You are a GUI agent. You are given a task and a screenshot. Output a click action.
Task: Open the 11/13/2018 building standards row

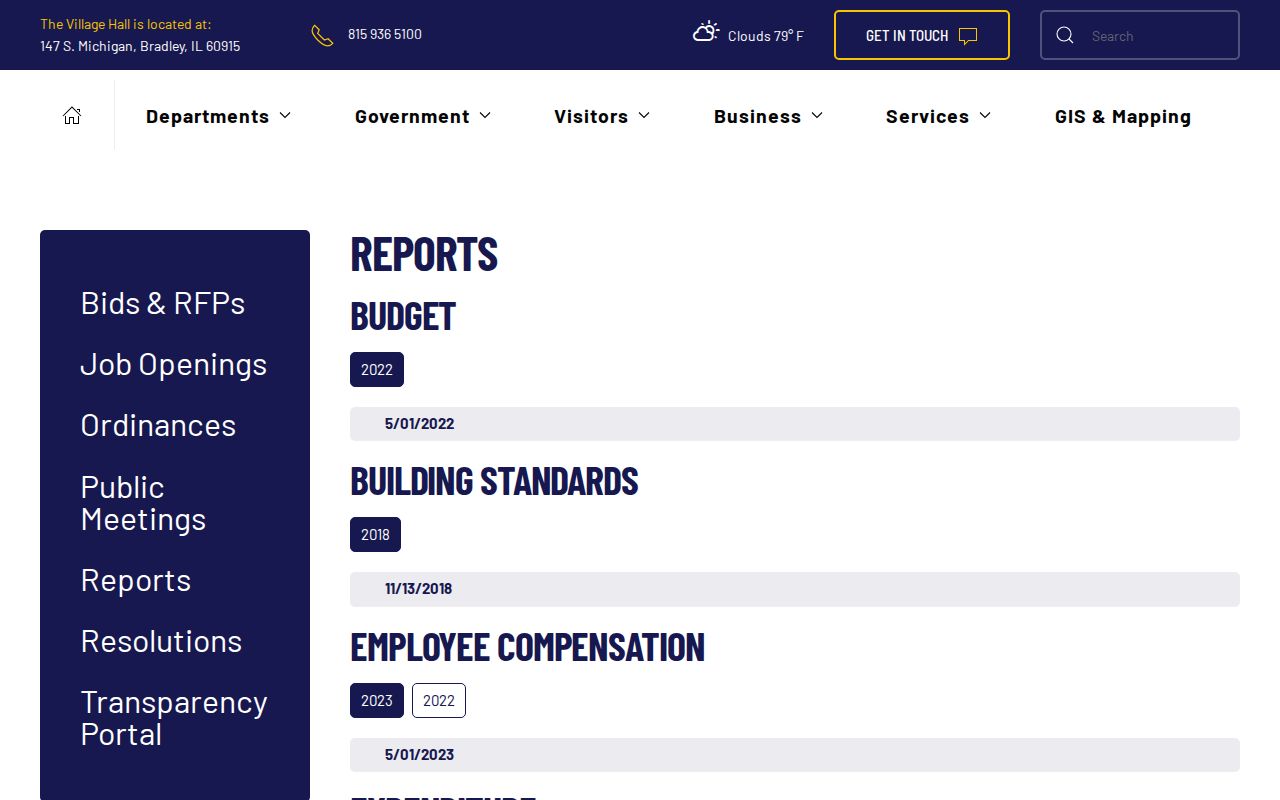click(795, 589)
